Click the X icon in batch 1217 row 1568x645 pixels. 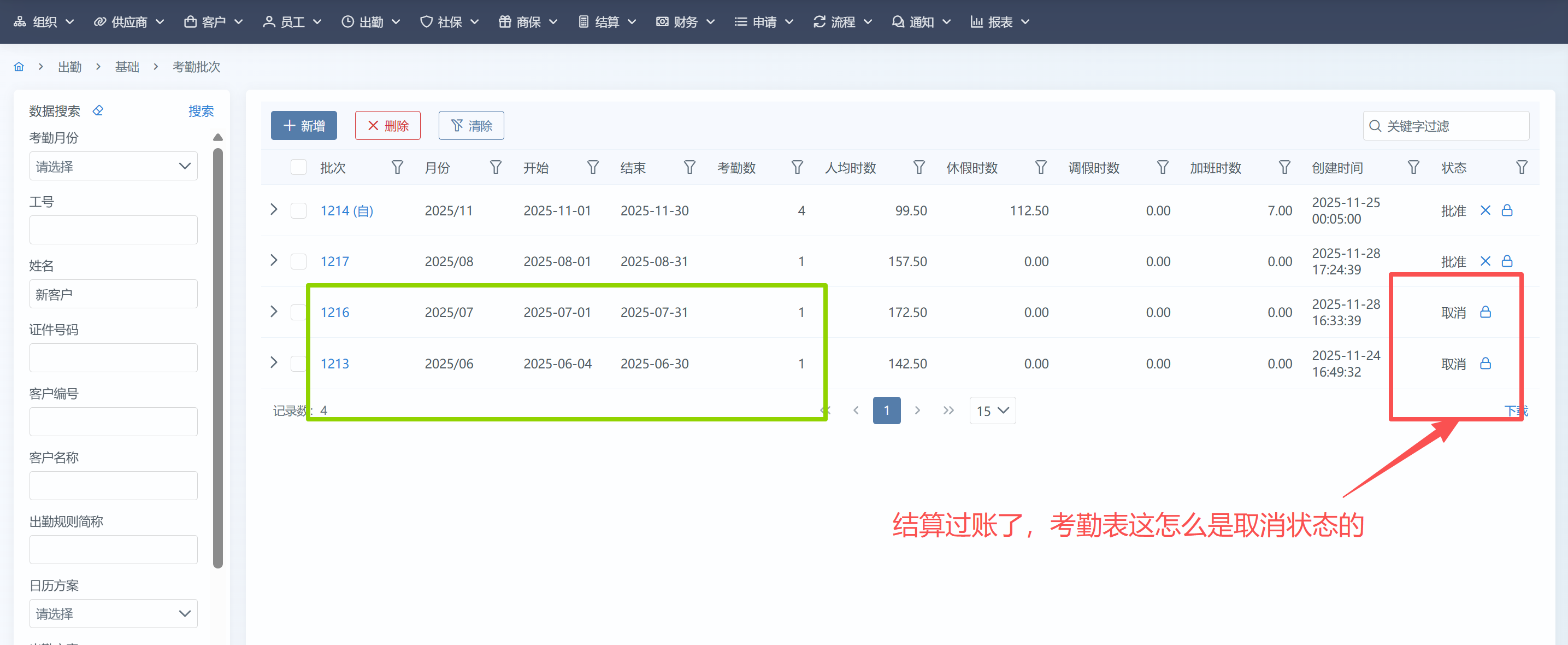click(1485, 261)
